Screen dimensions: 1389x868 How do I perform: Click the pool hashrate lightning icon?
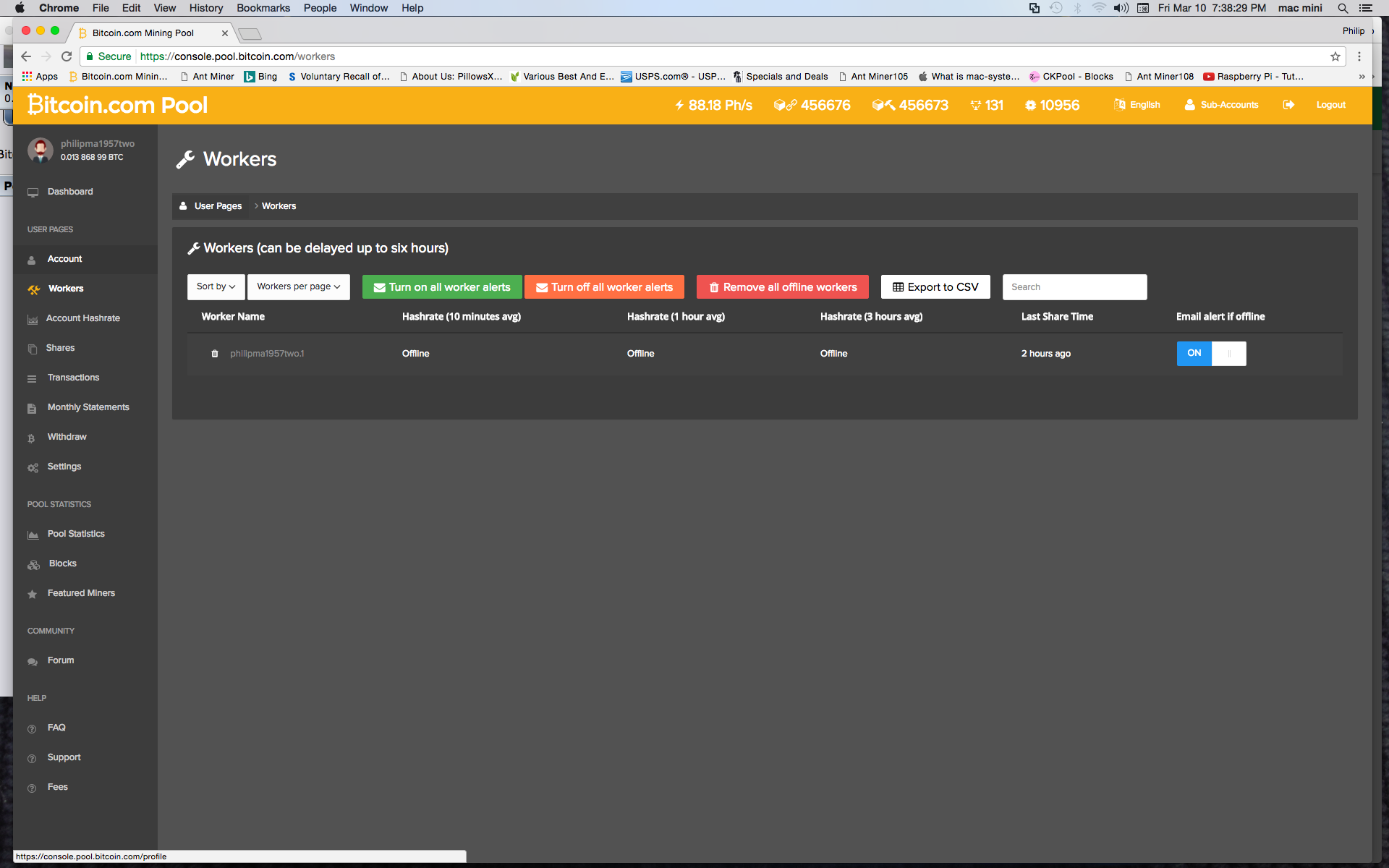click(x=679, y=105)
